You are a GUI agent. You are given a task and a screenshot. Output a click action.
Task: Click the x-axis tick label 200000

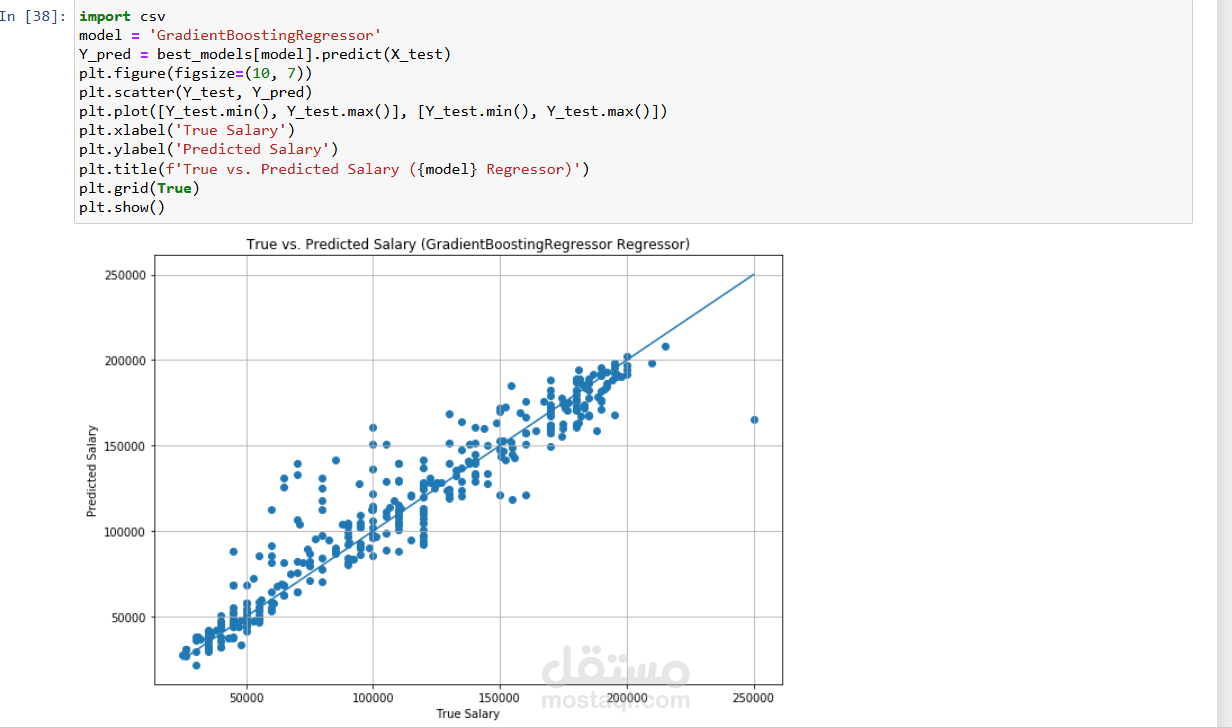(627, 696)
